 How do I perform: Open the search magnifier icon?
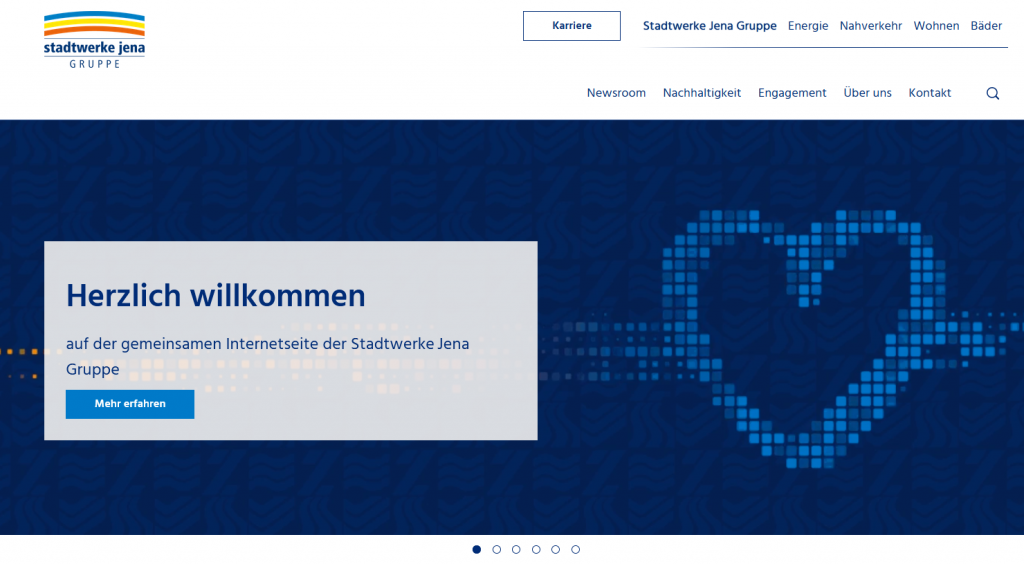(x=993, y=93)
